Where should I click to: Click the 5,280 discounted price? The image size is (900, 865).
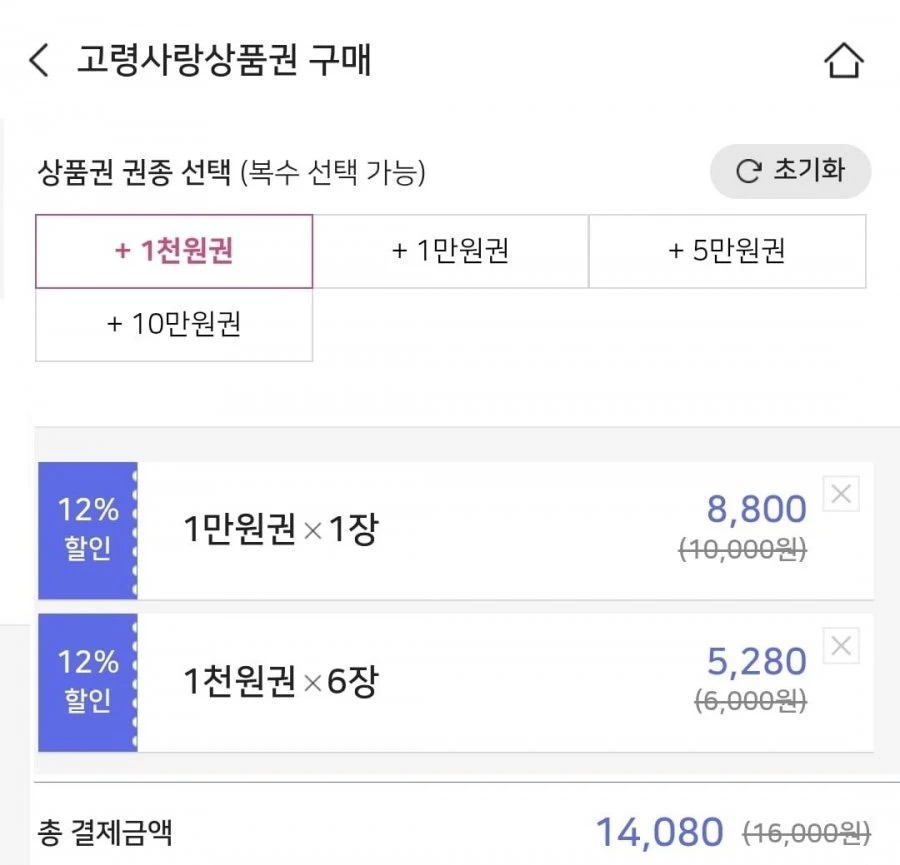click(x=757, y=661)
